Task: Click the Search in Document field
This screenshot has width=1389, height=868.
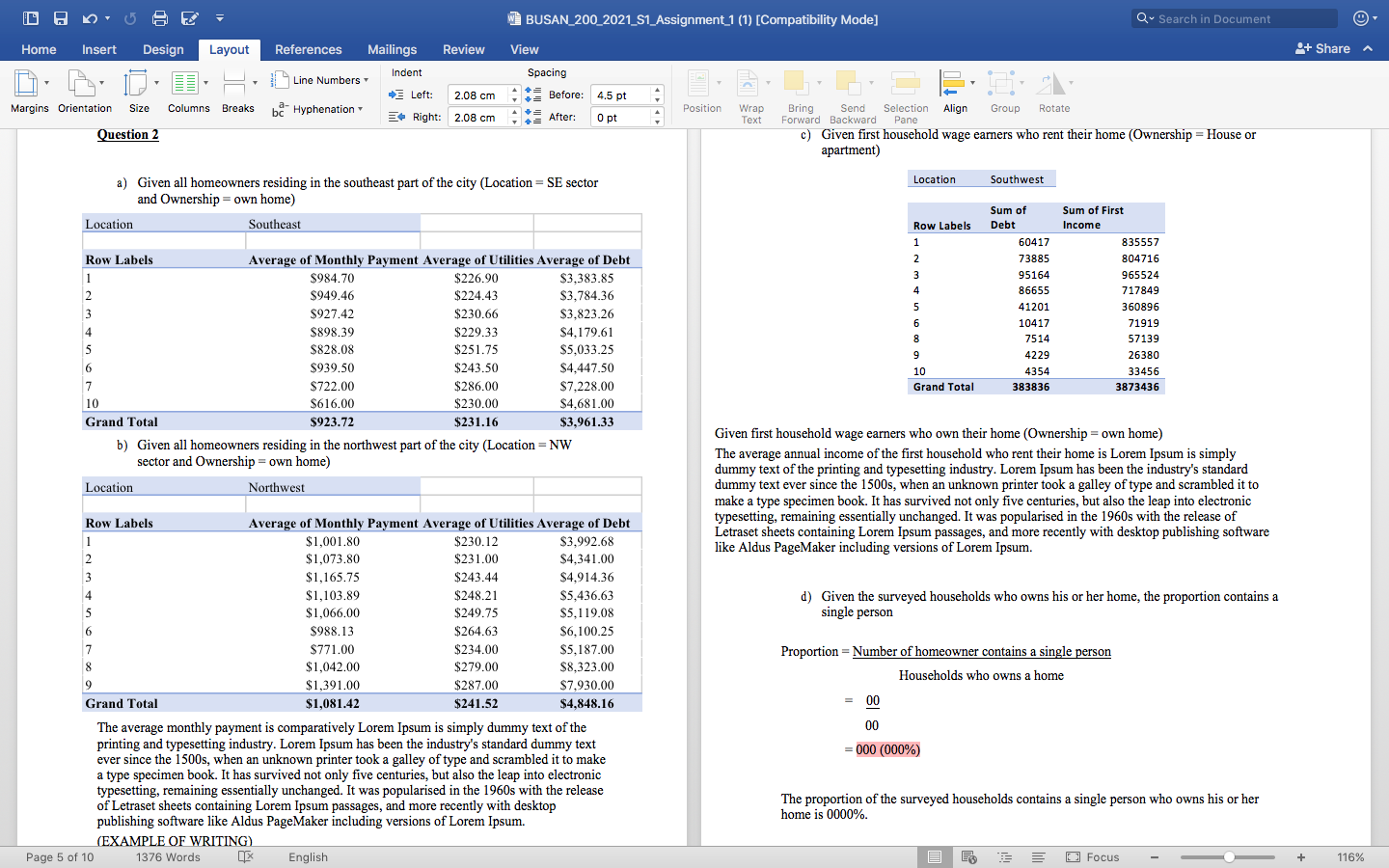Action: [x=1235, y=18]
